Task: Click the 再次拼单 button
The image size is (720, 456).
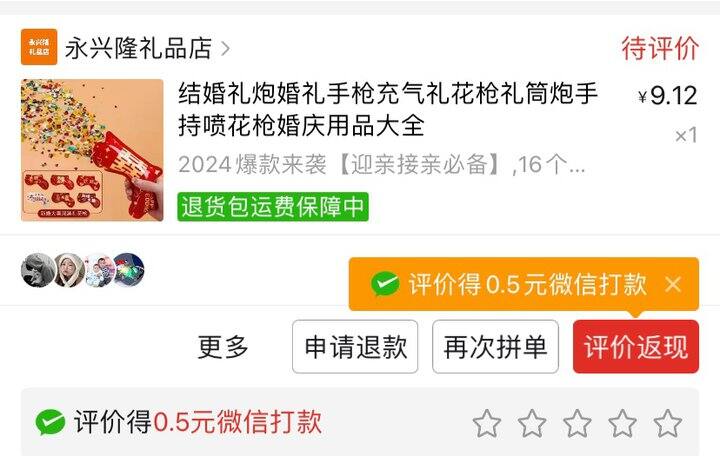Action: (495, 347)
